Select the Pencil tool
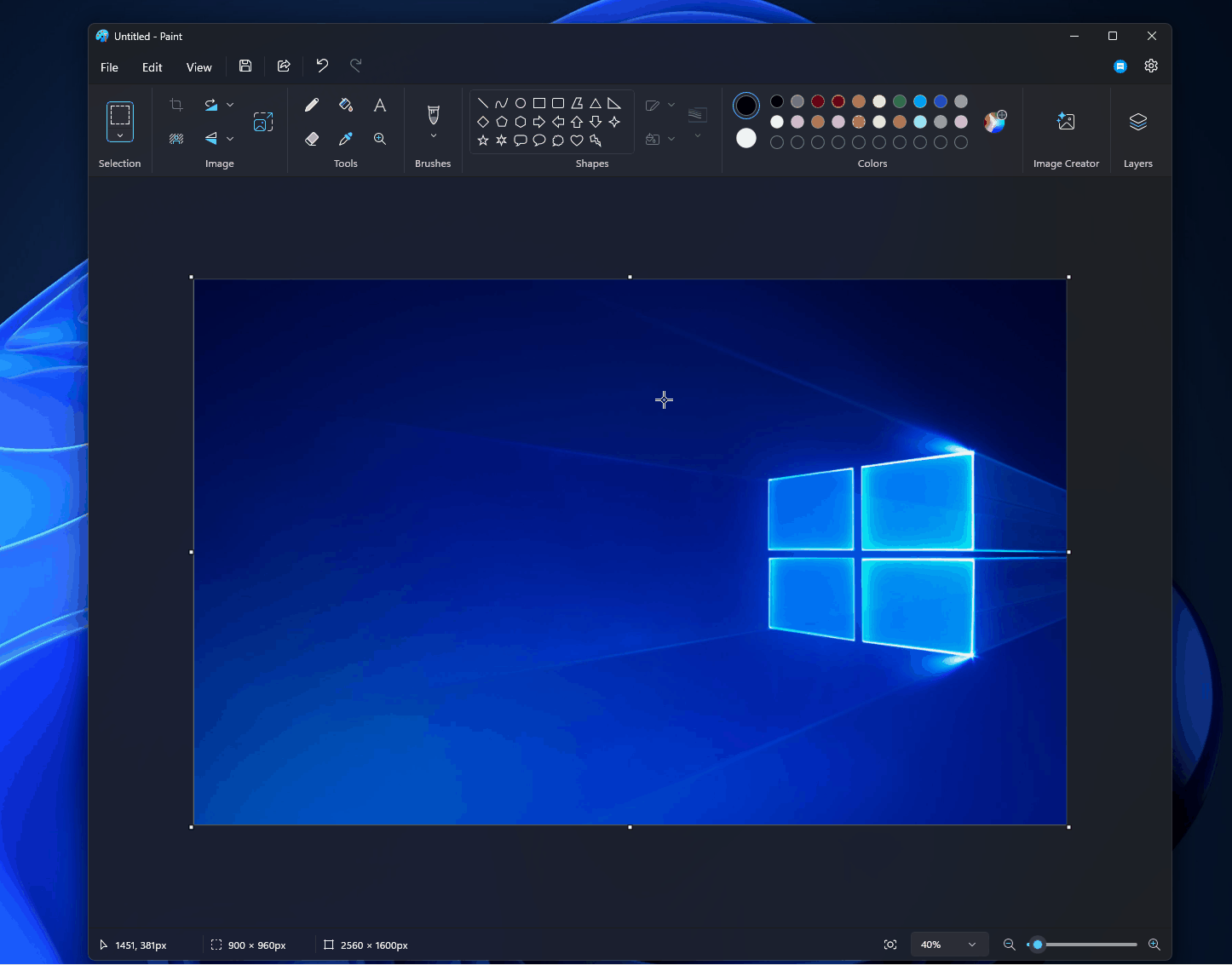The image size is (1232, 965). point(312,104)
